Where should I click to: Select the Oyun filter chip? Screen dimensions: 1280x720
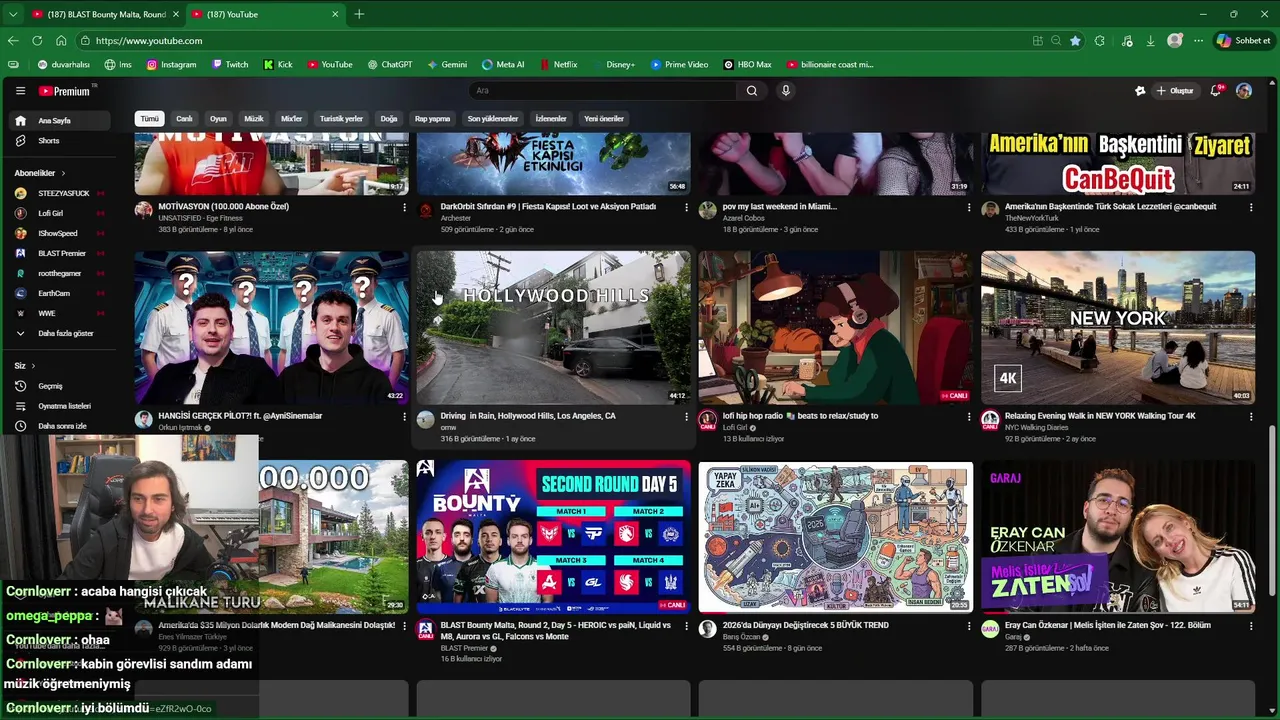pos(218,119)
